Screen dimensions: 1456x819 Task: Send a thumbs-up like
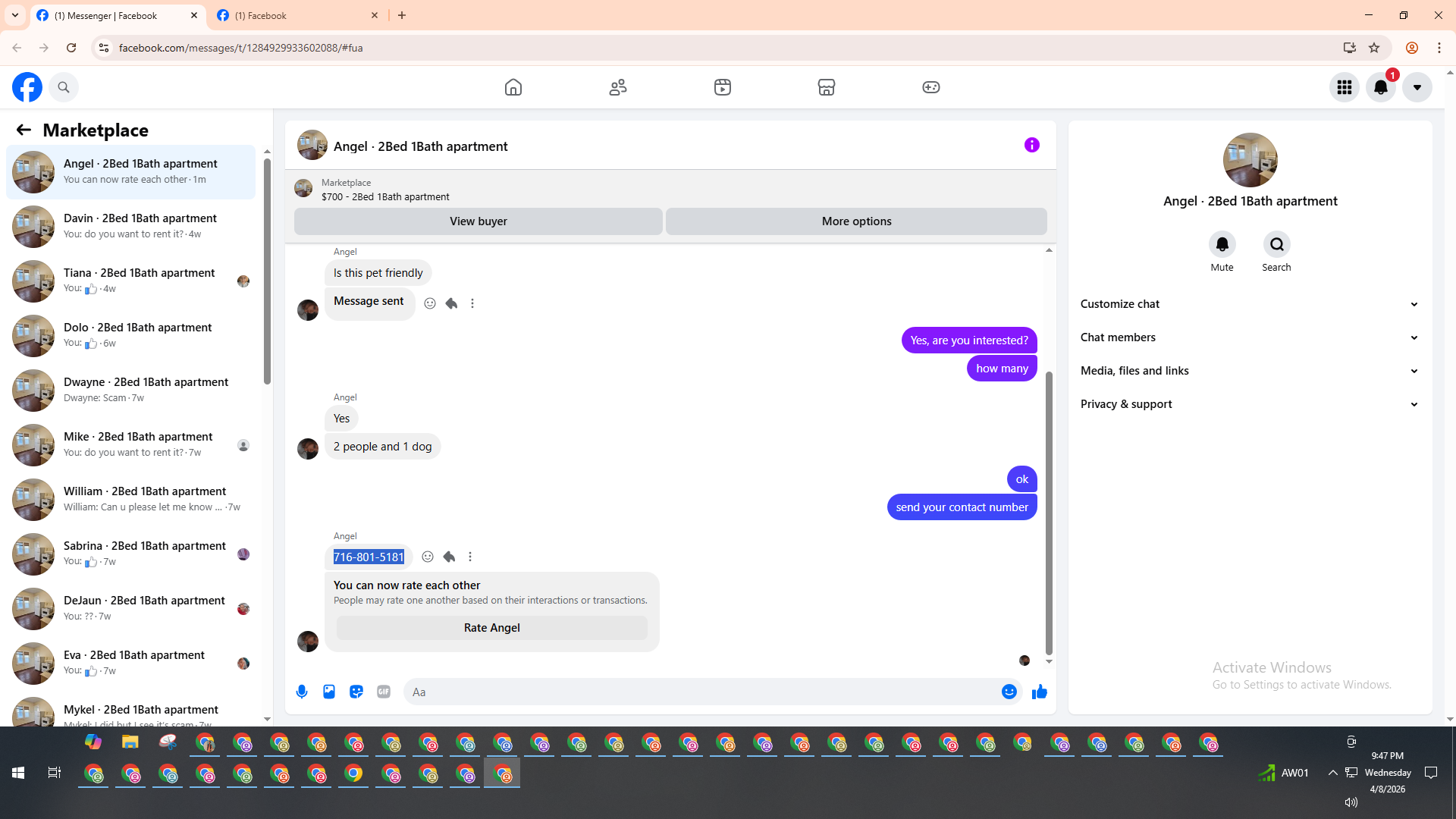pos(1039,692)
